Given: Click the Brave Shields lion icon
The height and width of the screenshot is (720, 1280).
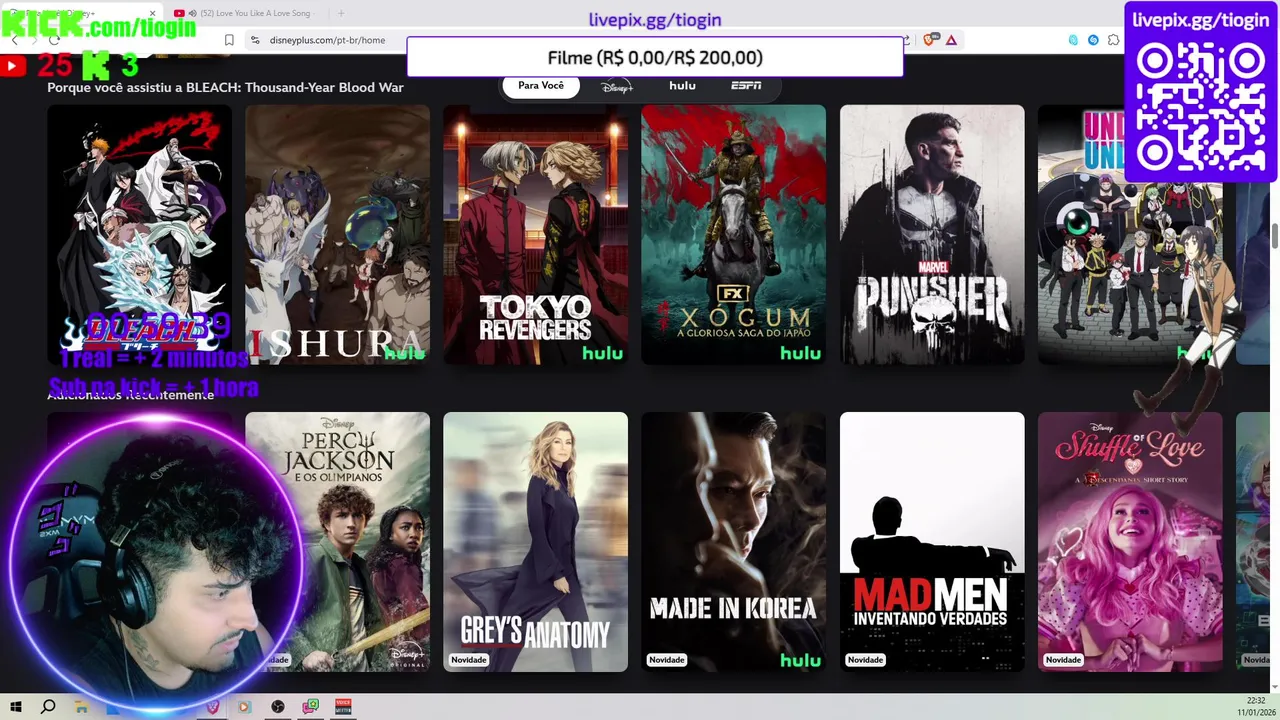Looking at the screenshot, I should [x=931, y=40].
